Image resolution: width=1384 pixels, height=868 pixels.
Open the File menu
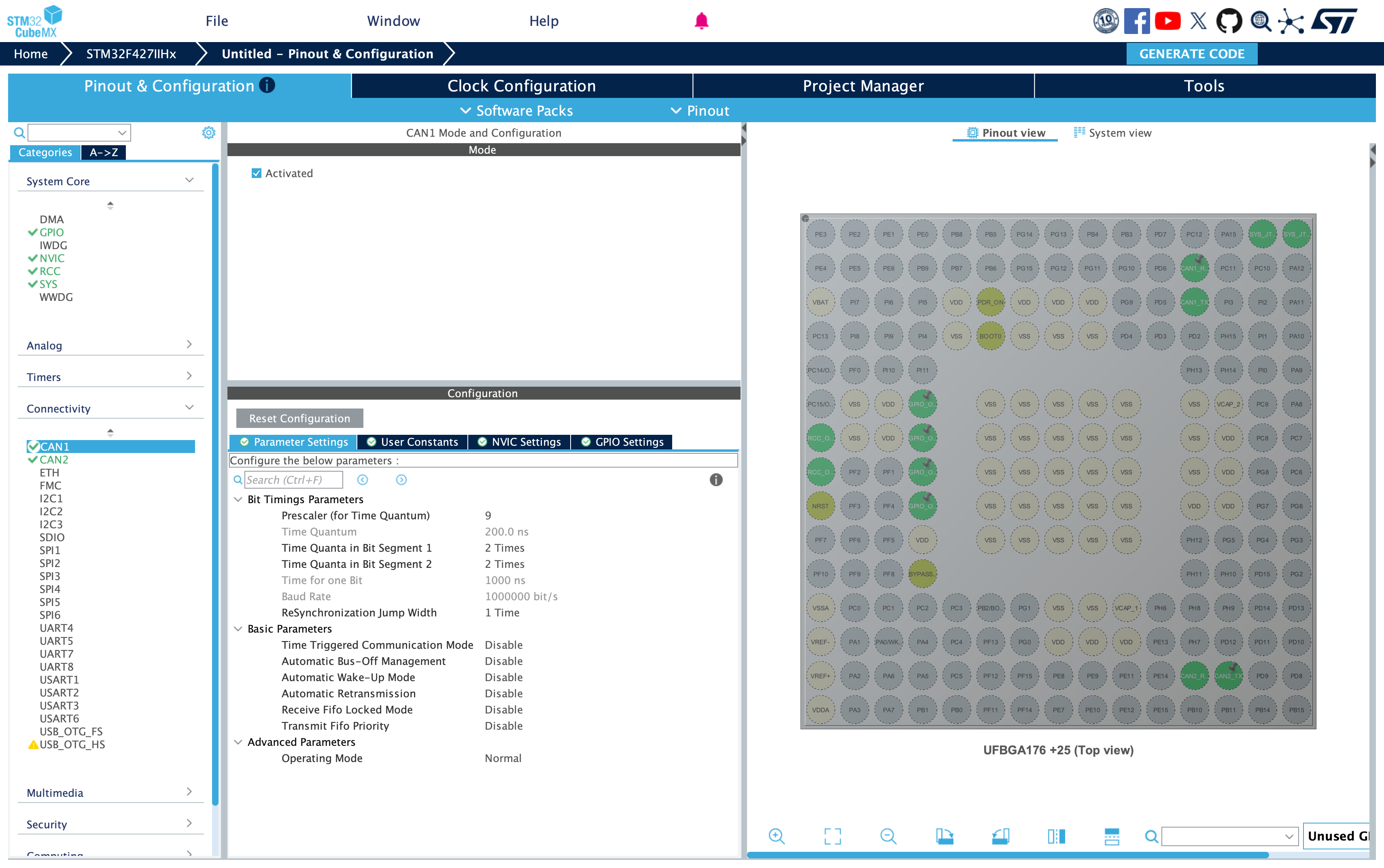[217, 21]
